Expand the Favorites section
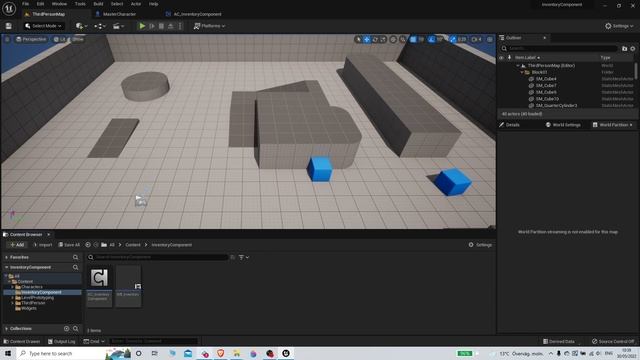This screenshot has height=360, width=640. pyautogui.click(x=7, y=258)
